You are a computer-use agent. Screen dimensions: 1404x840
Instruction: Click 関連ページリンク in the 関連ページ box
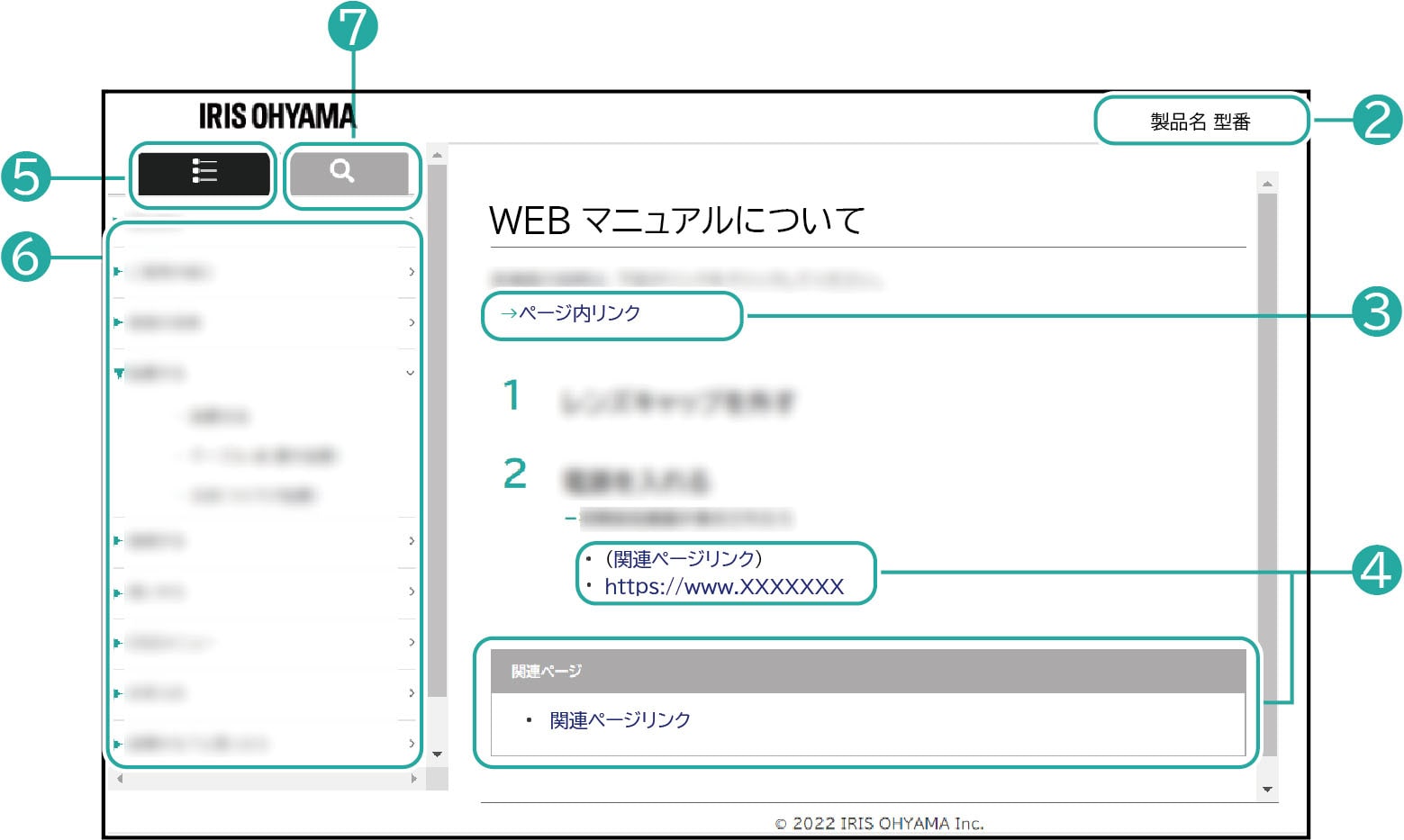[x=620, y=720]
